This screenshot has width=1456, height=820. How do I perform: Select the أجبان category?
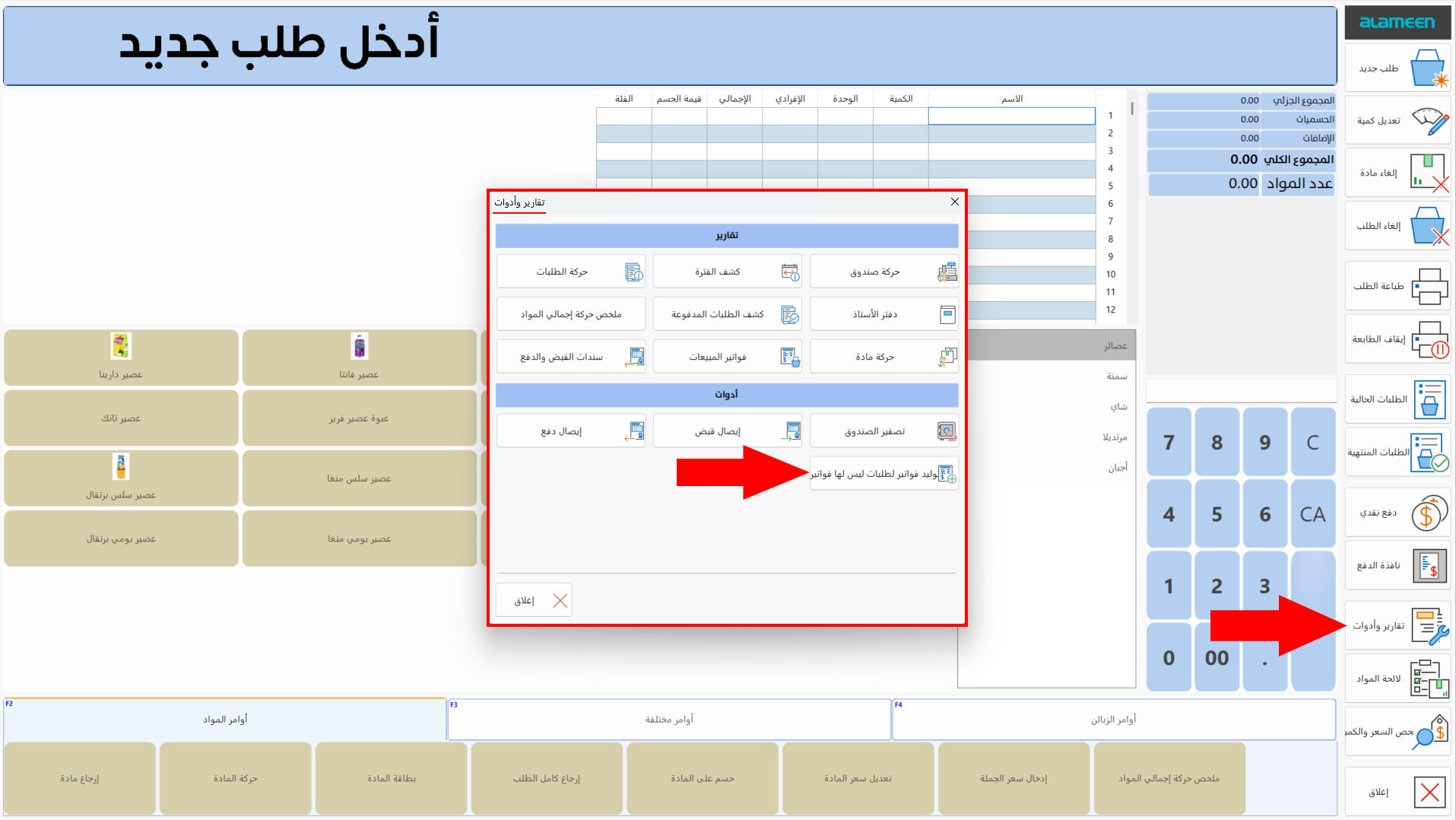1047,467
